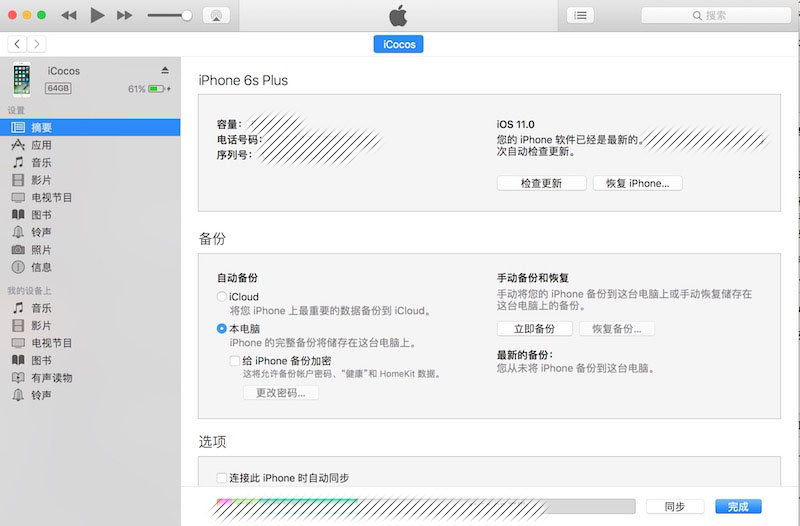Click the 检查更新 button

click(x=541, y=183)
